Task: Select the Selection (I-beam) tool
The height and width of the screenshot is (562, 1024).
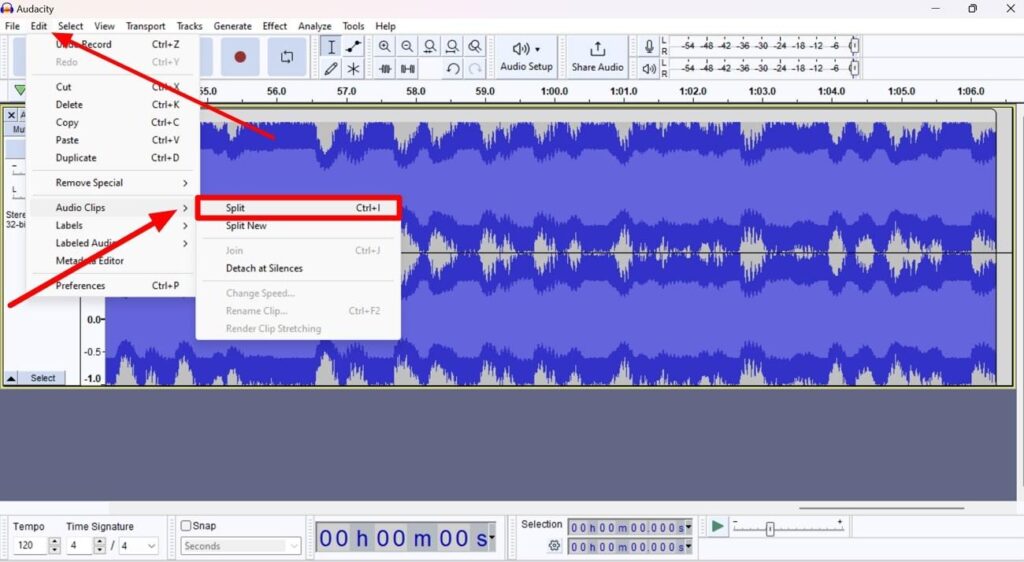Action: (x=331, y=46)
